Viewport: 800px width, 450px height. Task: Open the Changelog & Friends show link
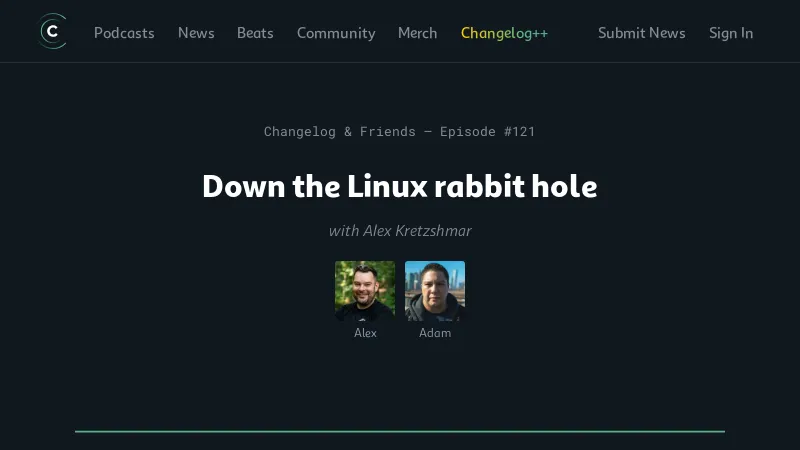[x=340, y=132]
